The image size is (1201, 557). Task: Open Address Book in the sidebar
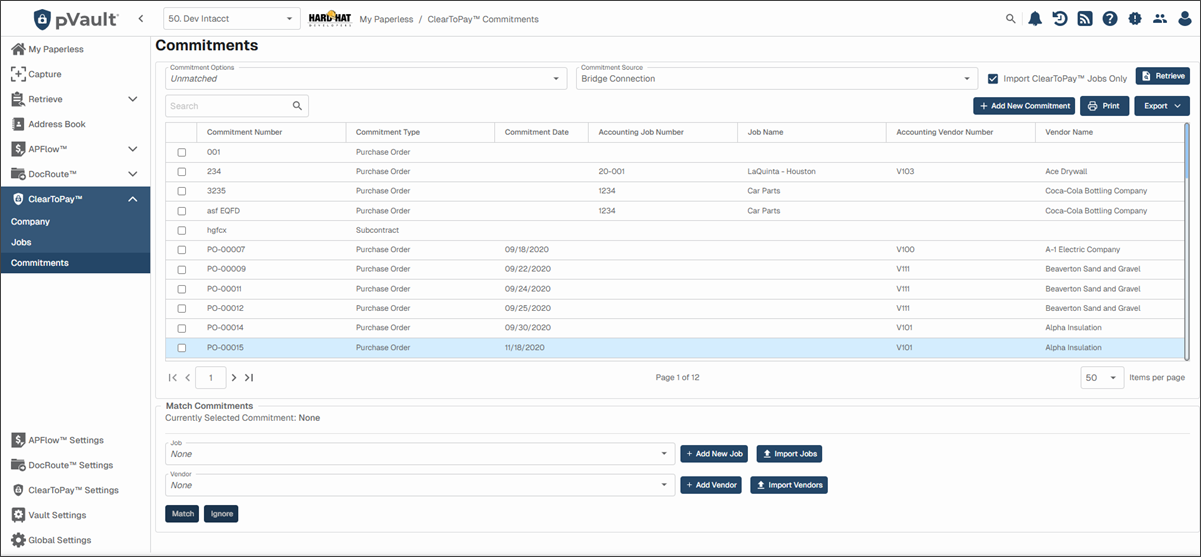(49, 124)
